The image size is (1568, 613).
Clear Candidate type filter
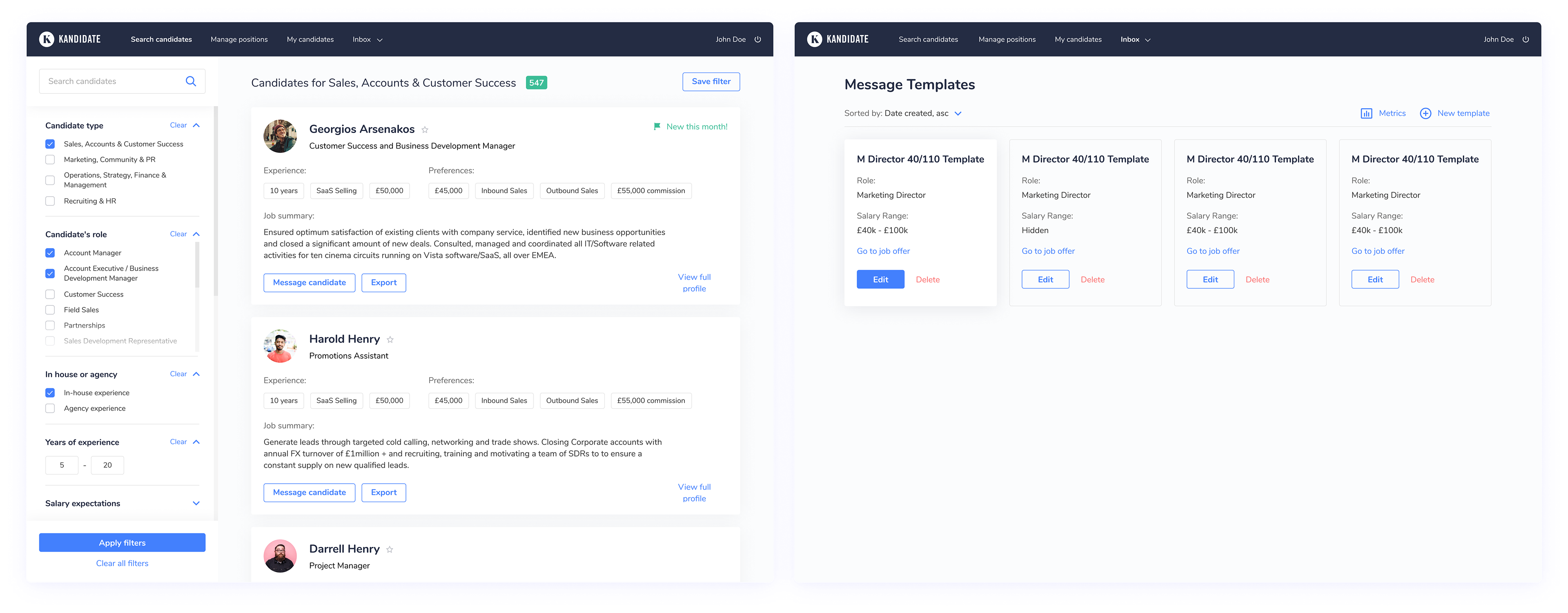178,125
